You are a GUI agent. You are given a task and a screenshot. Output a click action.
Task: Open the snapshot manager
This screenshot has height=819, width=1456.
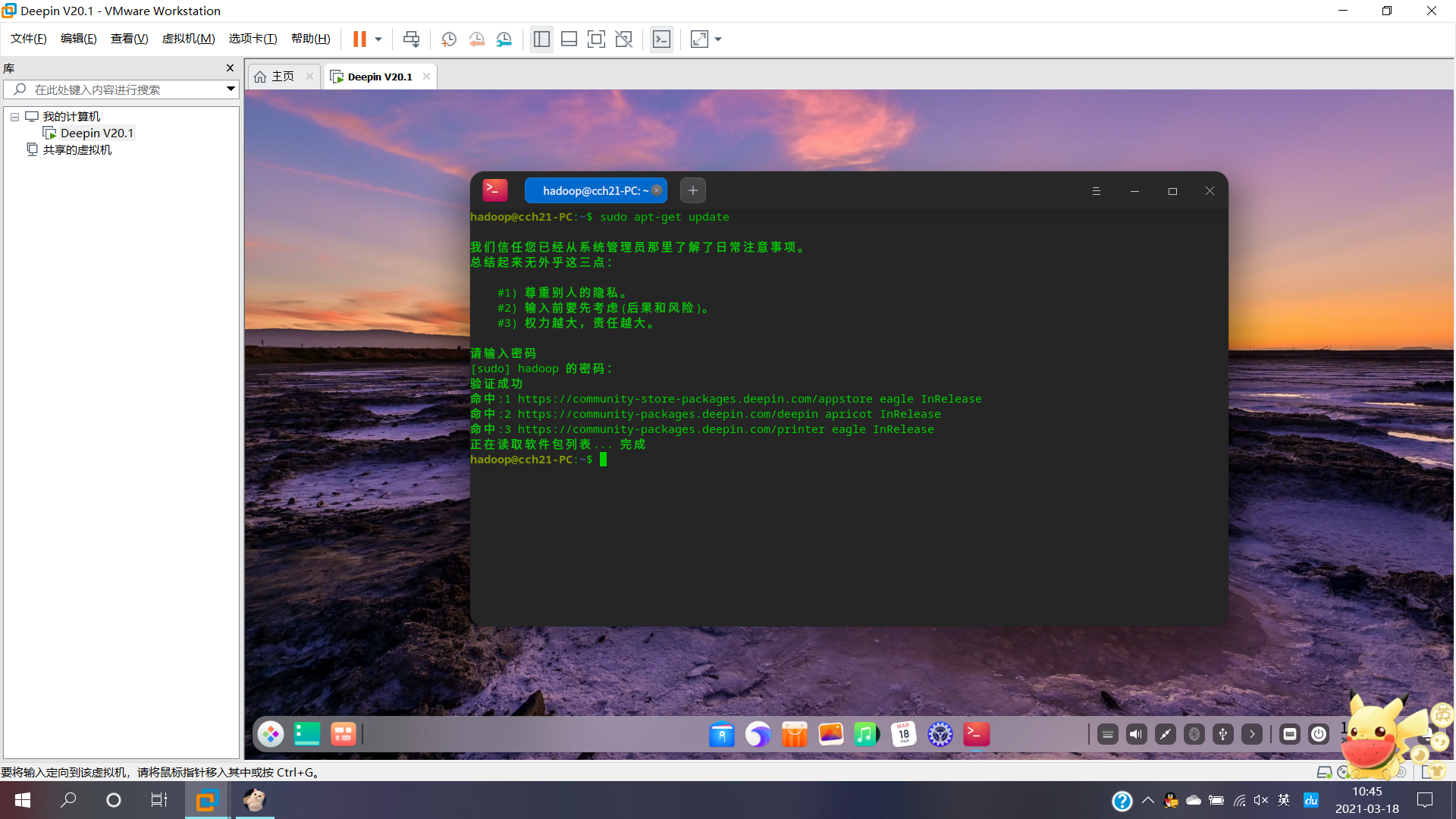[504, 39]
